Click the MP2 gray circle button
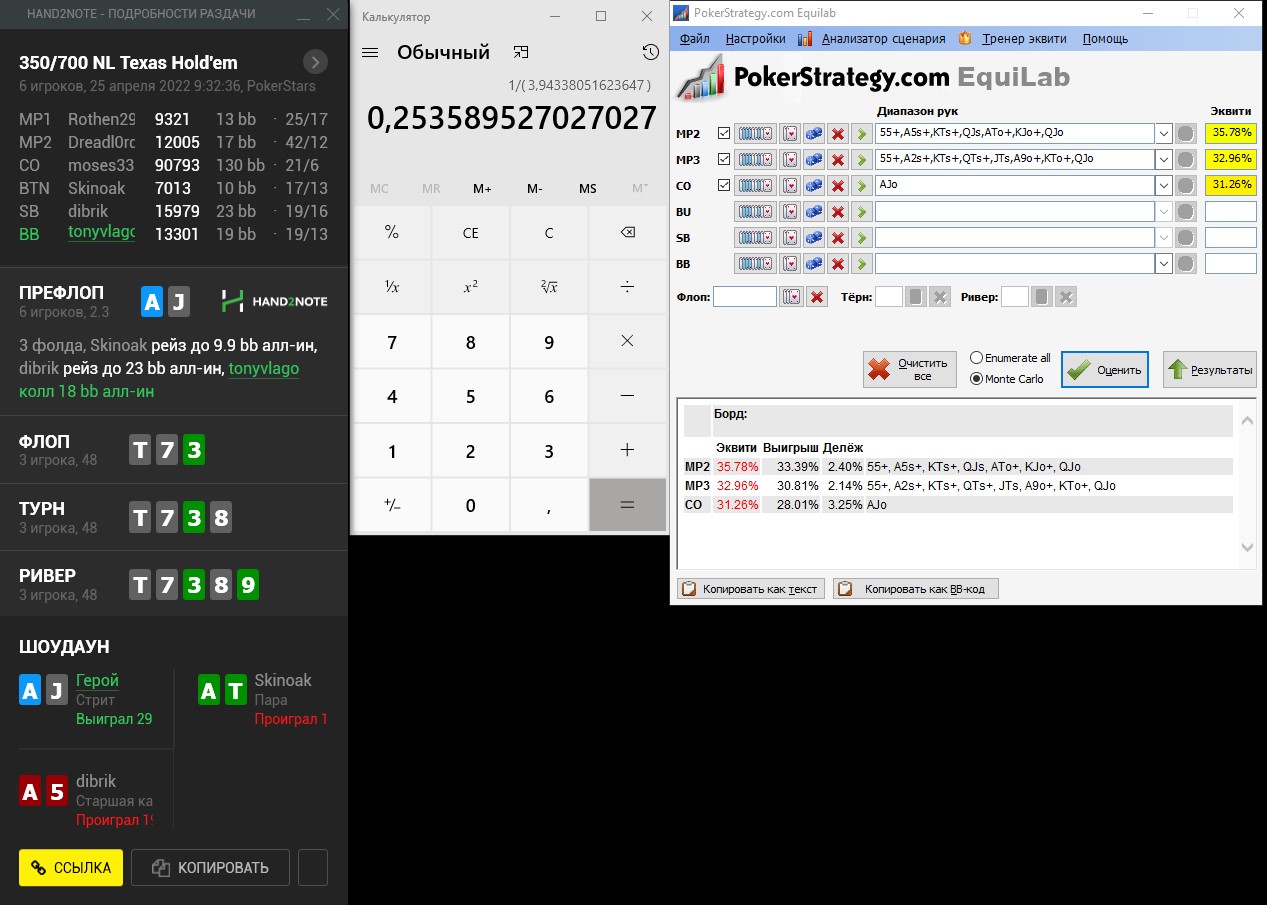1267x905 pixels. pyautogui.click(x=1185, y=133)
